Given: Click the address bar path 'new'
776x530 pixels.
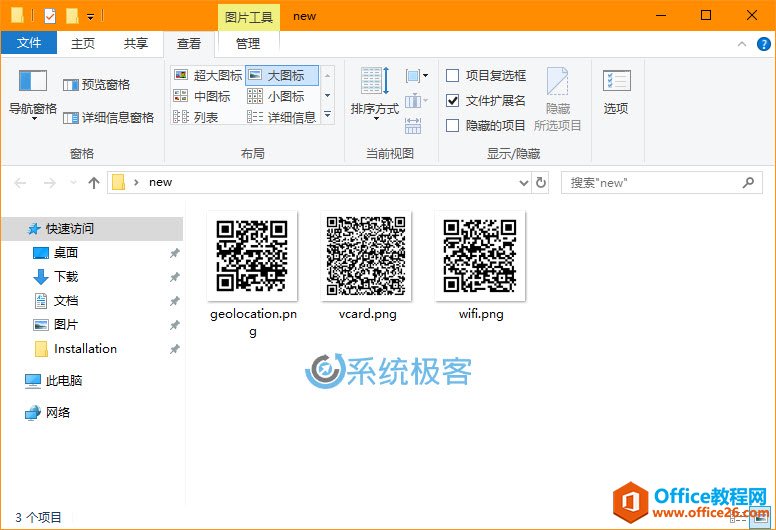Looking at the screenshot, I should pos(160,182).
